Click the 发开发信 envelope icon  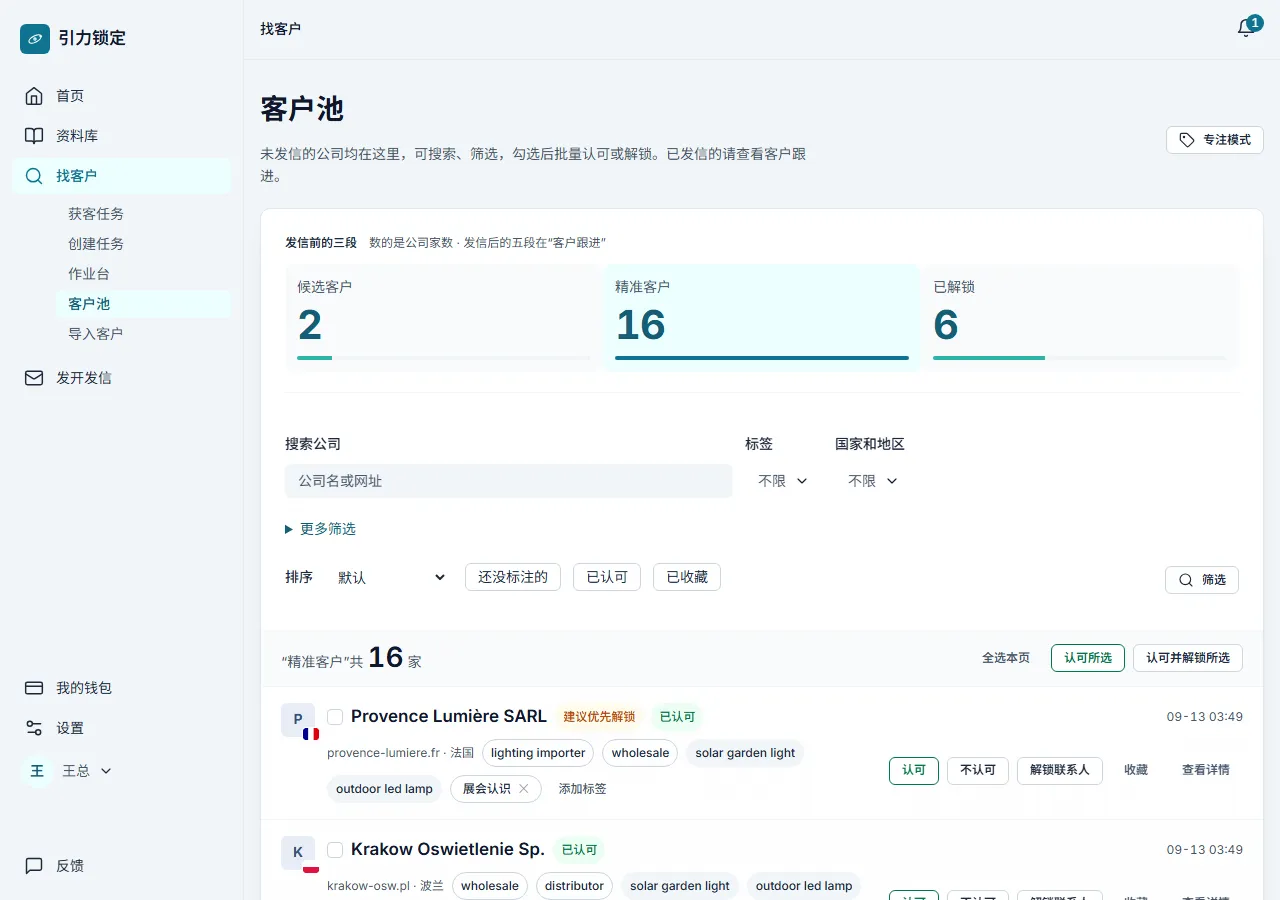34,378
